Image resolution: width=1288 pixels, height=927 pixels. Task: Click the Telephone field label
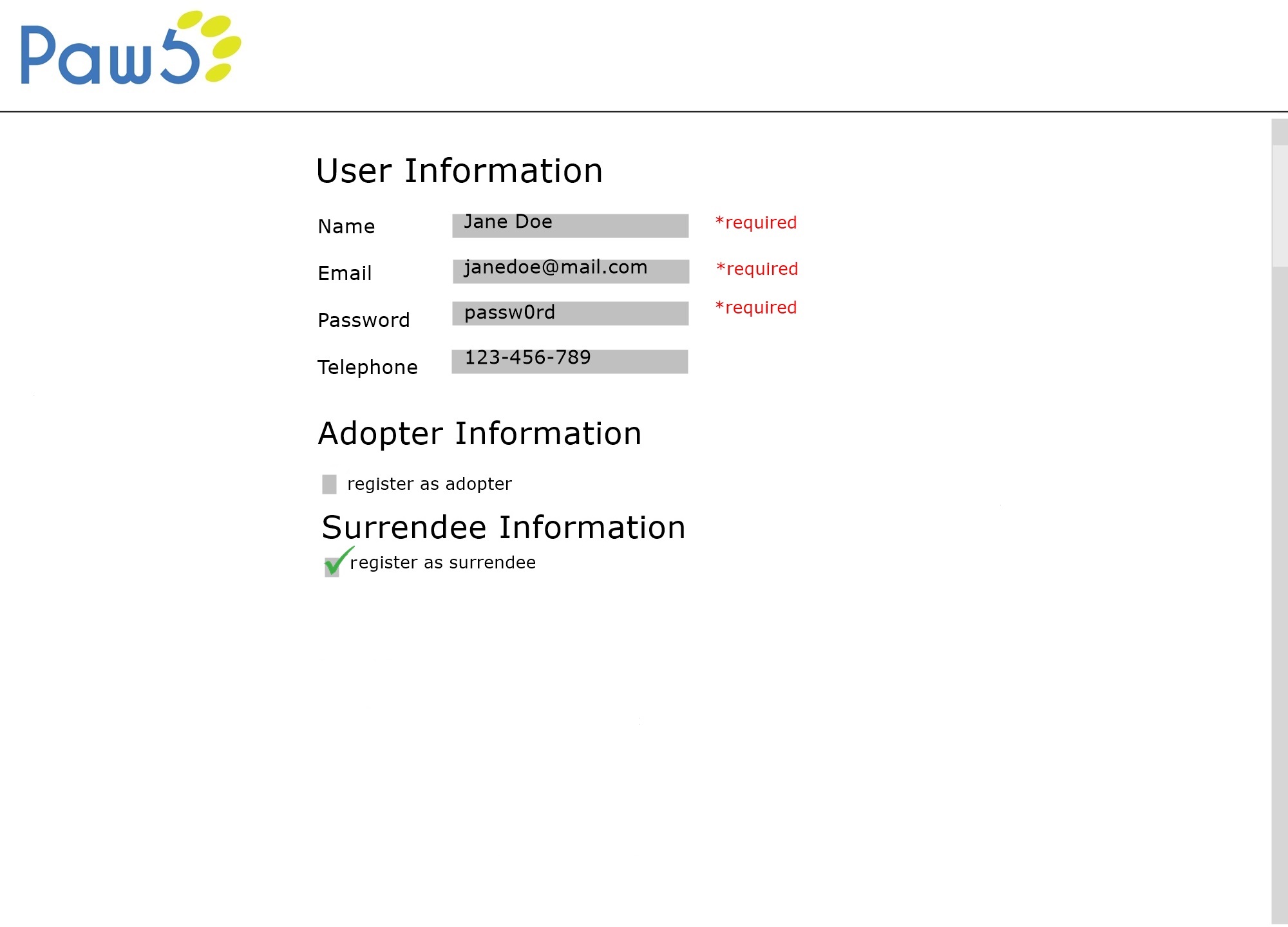pyautogui.click(x=367, y=368)
